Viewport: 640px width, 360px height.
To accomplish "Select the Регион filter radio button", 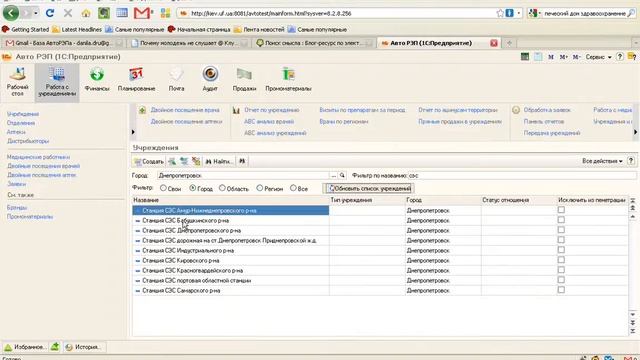I will pyautogui.click(x=260, y=188).
